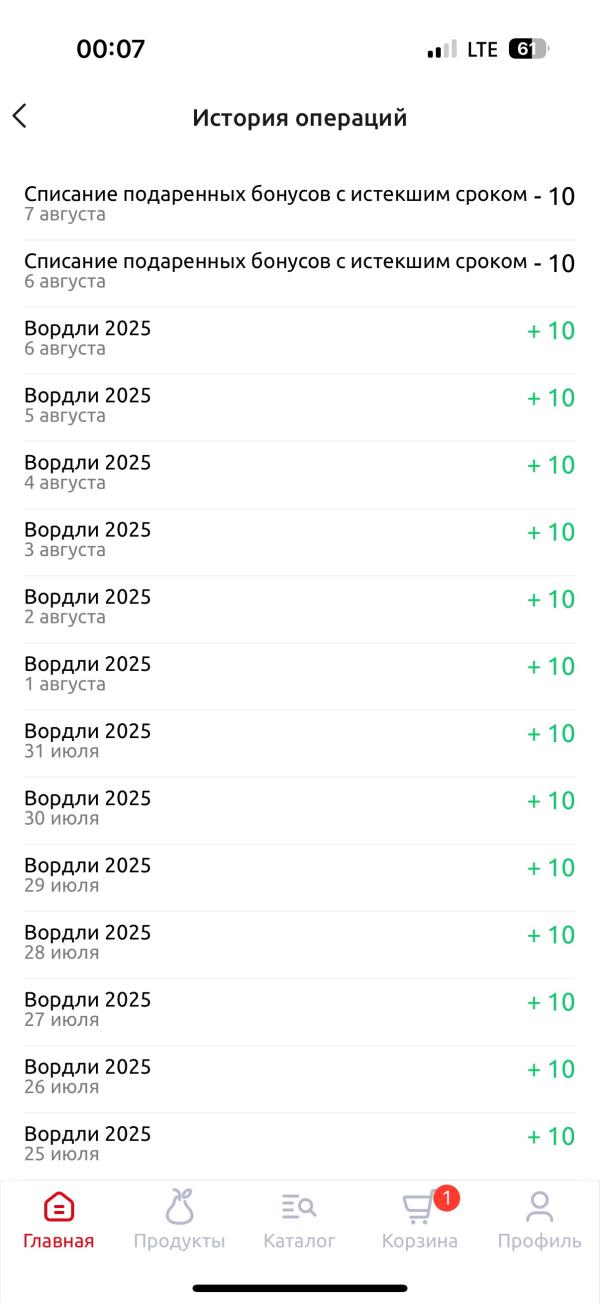
Task: Open the Вордли 2025 entry from 4 августа
Action: tap(300, 474)
